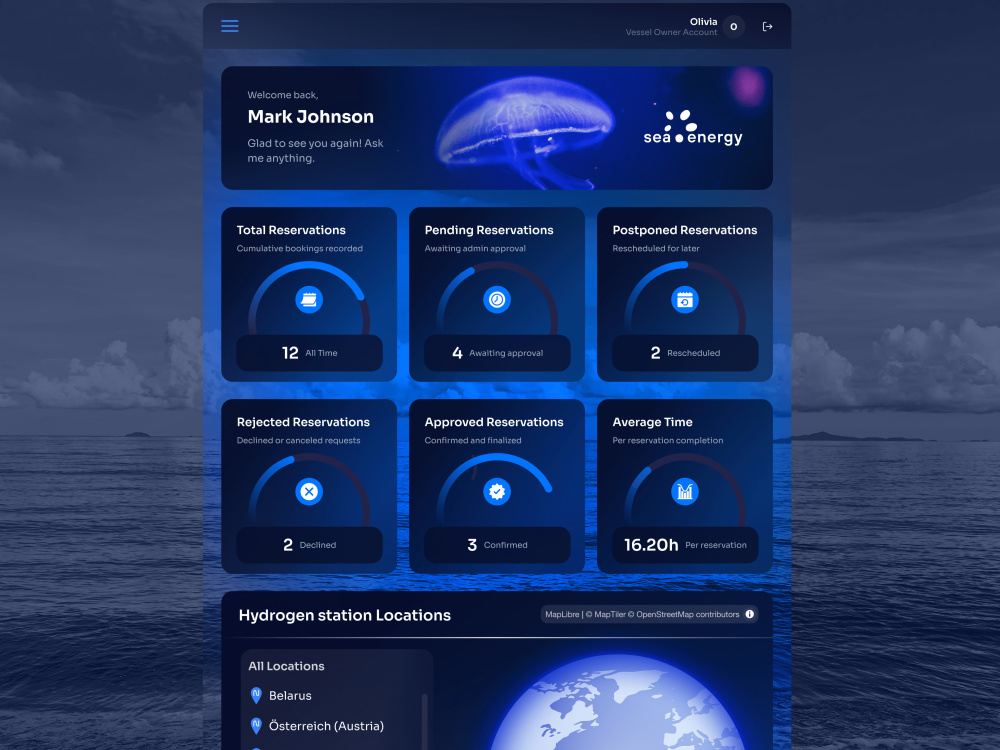Click the Rejected Reservations card title
The image size is (1000, 750).
303,422
